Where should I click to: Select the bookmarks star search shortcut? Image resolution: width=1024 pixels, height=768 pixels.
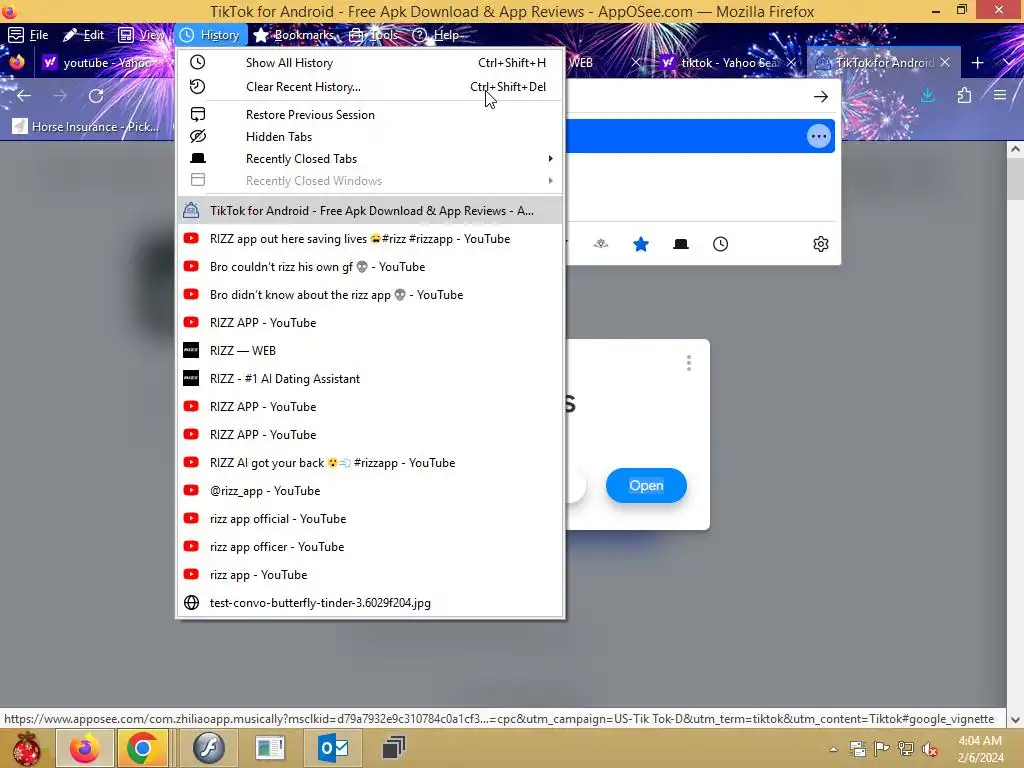tap(641, 244)
